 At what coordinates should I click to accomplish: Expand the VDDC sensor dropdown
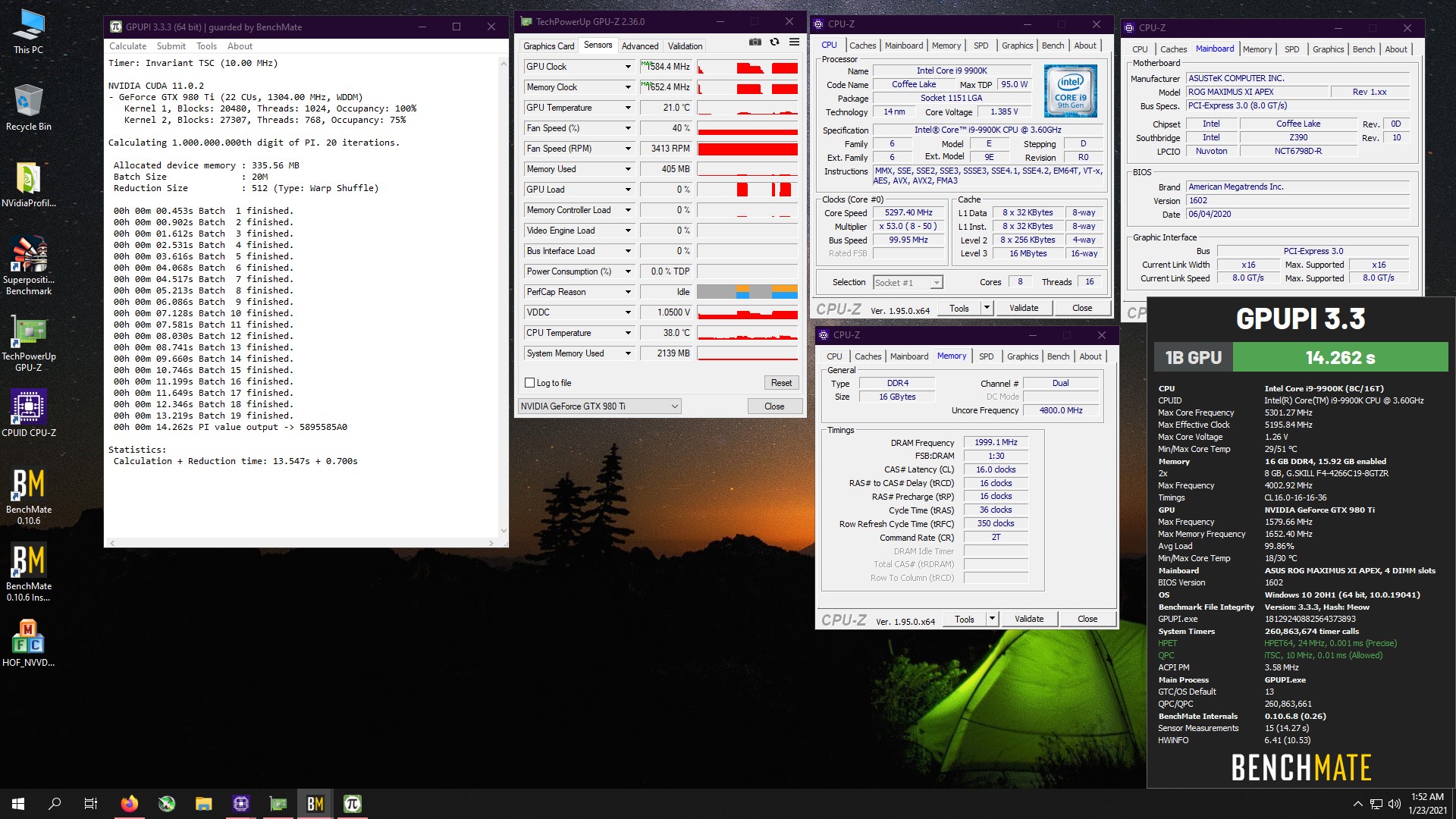click(628, 312)
